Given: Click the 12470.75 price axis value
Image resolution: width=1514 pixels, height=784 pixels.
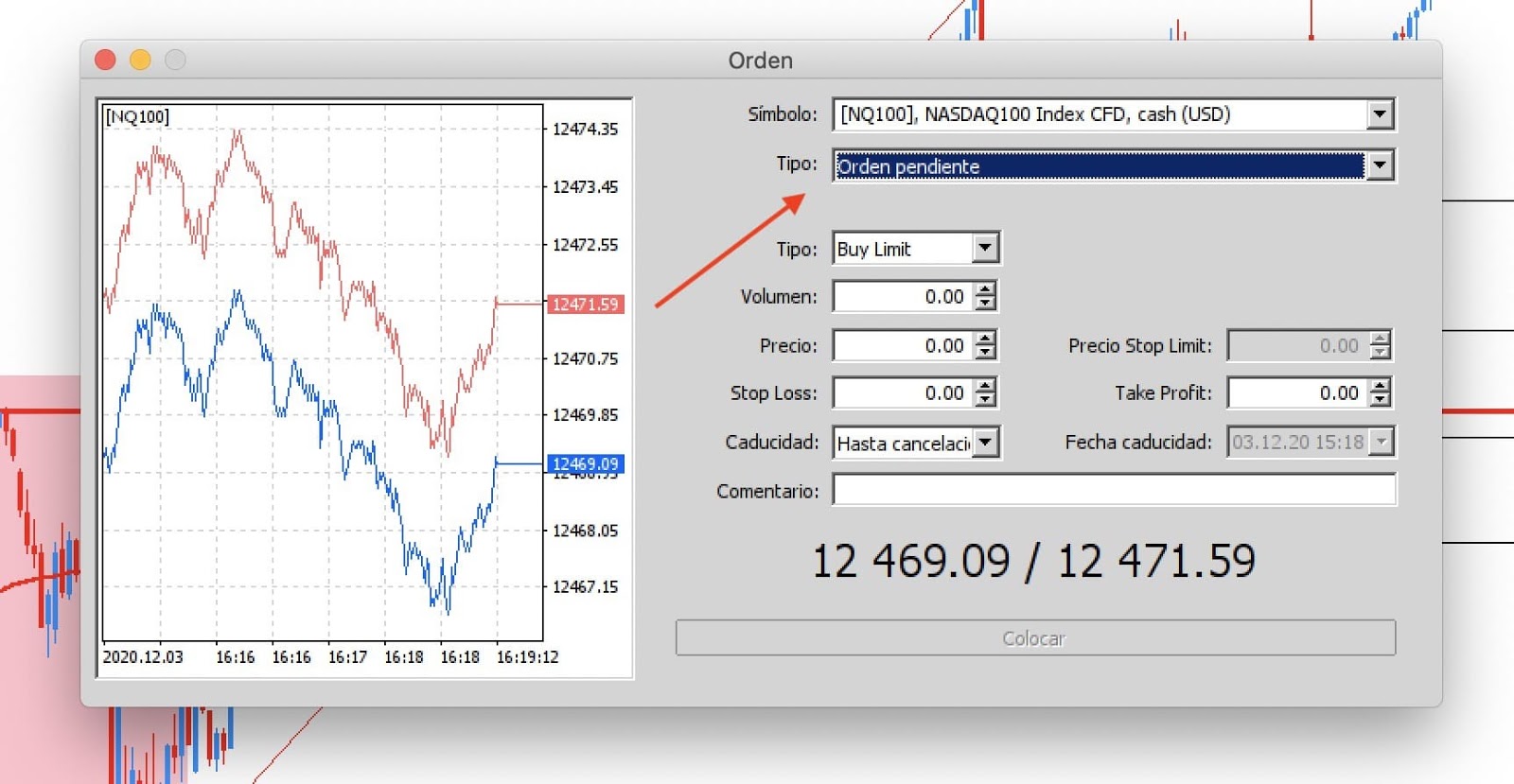Looking at the screenshot, I should click(585, 359).
